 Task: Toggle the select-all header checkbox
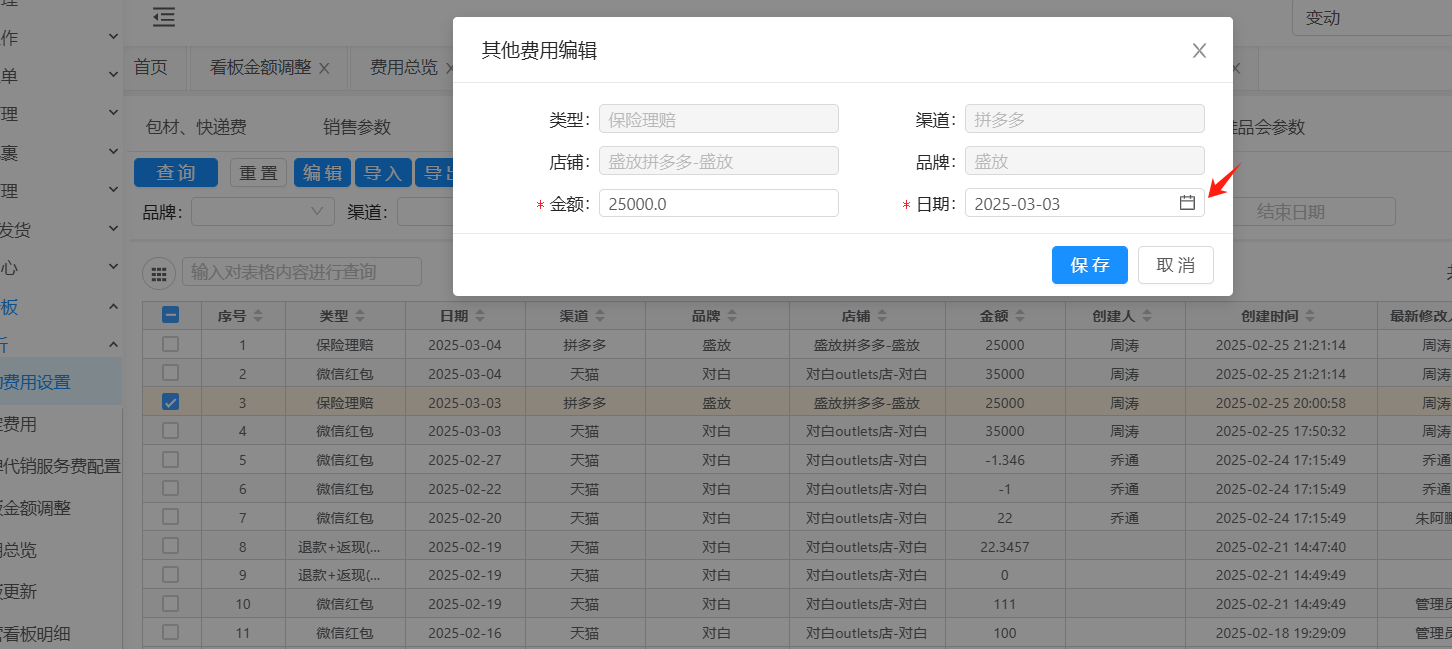(x=171, y=315)
